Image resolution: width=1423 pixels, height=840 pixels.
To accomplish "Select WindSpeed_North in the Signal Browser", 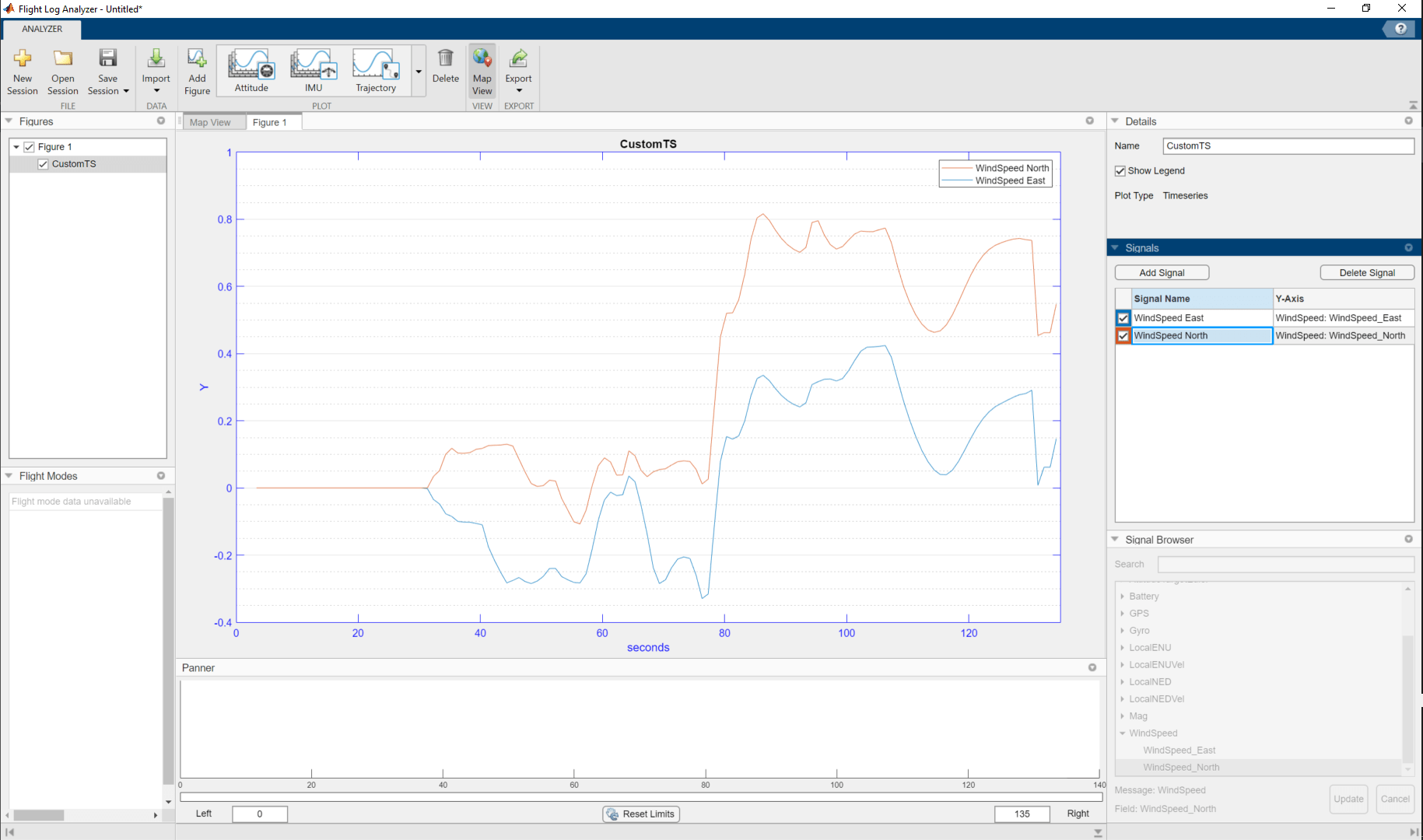I will pyautogui.click(x=1181, y=768).
